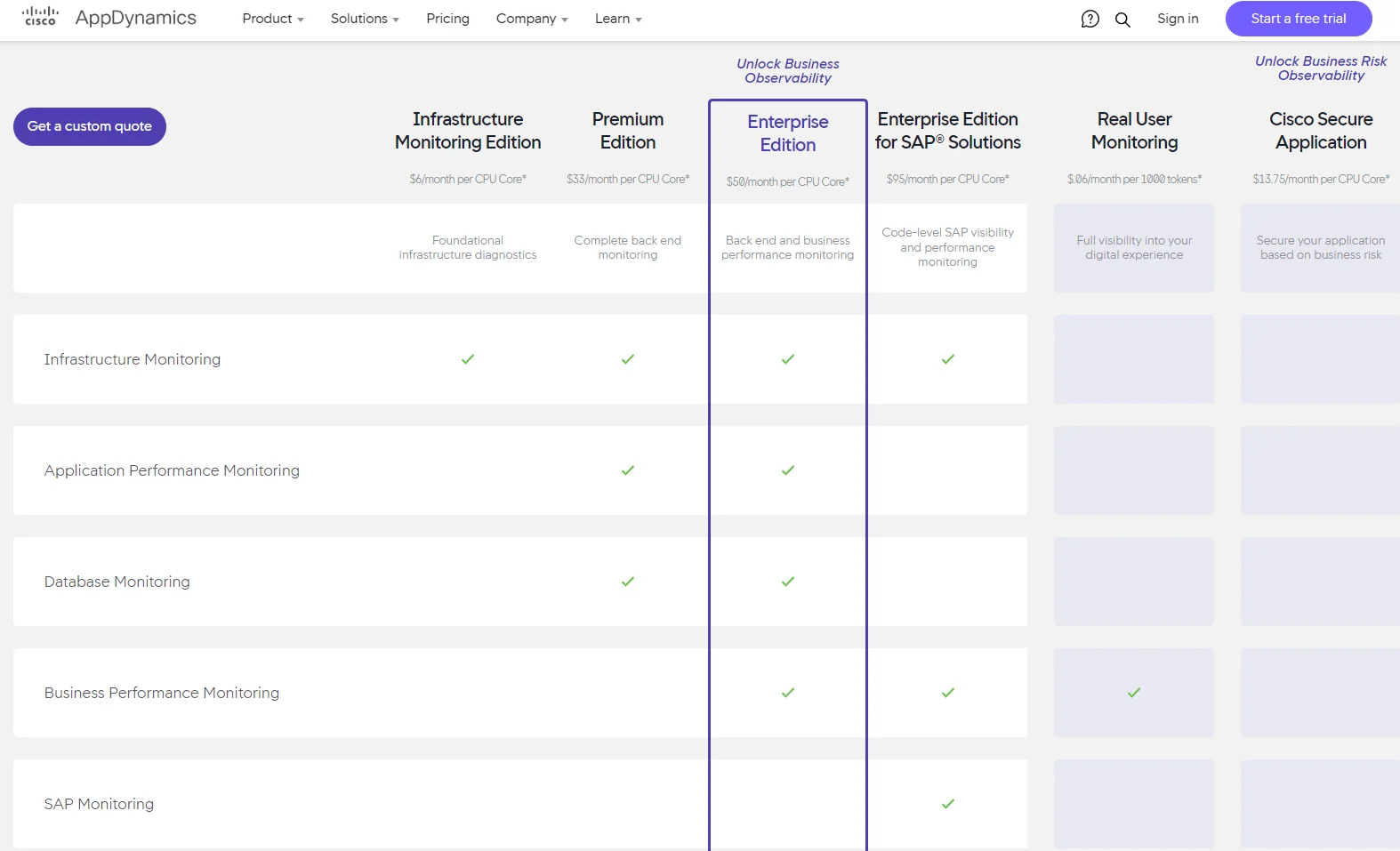Click Complete back end monitoring description
This screenshot has height=851, width=1400.
click(x=628, y=247)
